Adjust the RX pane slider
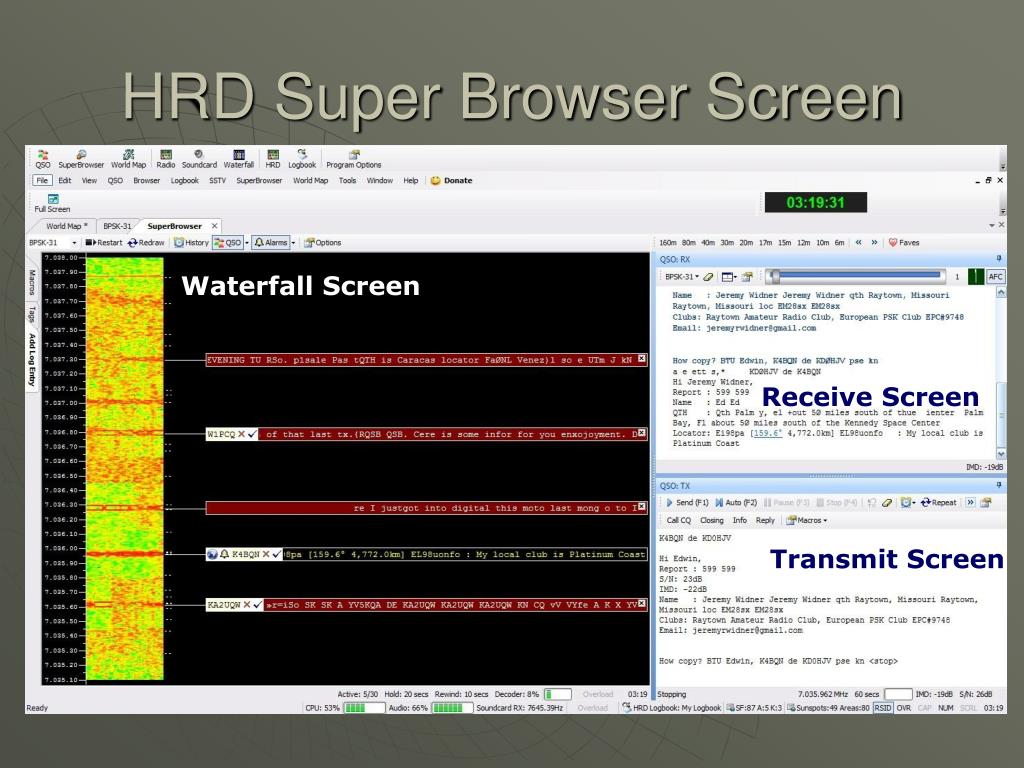Screen dimensions: 1024x768 856,276
